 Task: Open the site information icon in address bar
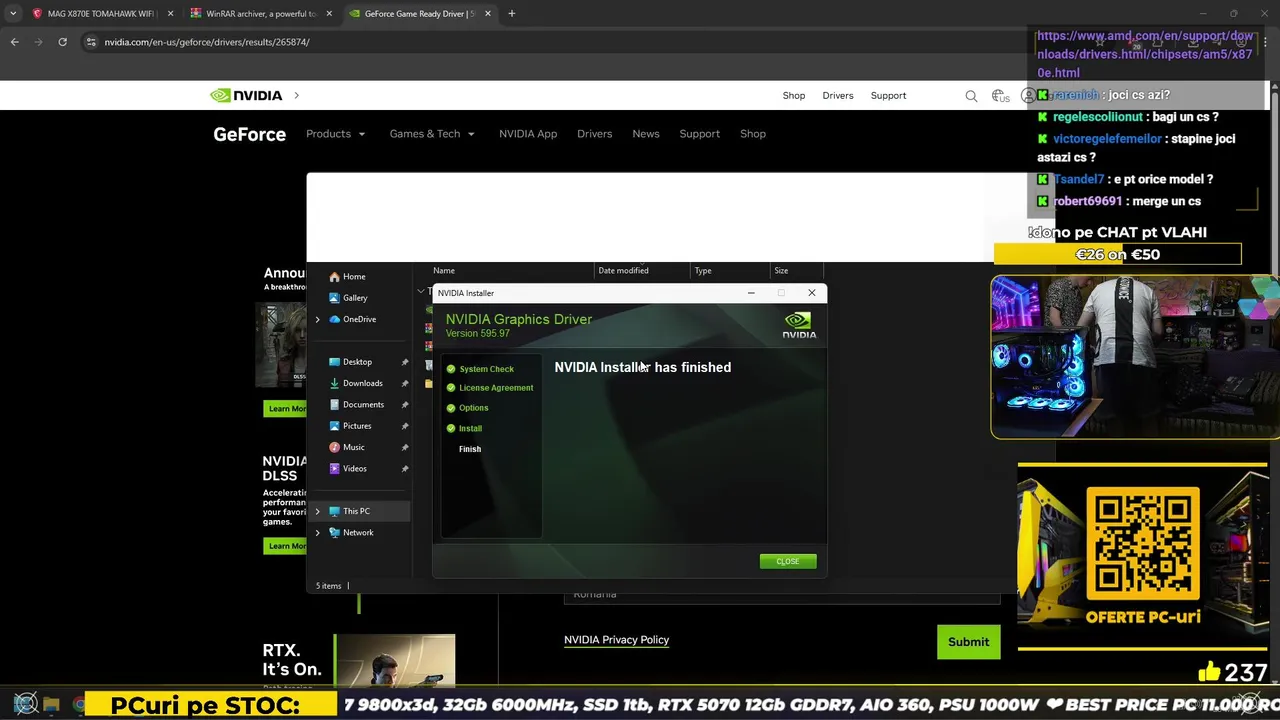coord(91,42)
